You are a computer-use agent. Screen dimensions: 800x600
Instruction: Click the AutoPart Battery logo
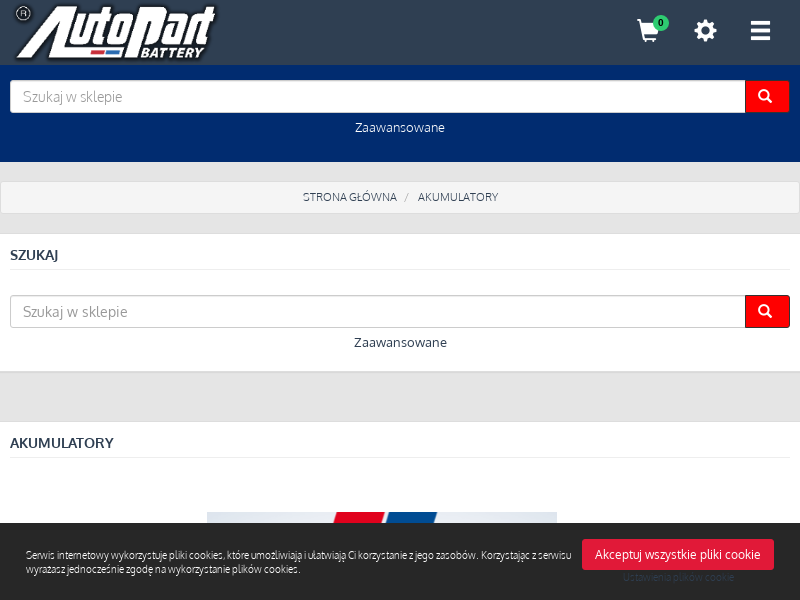pos(115,32)
